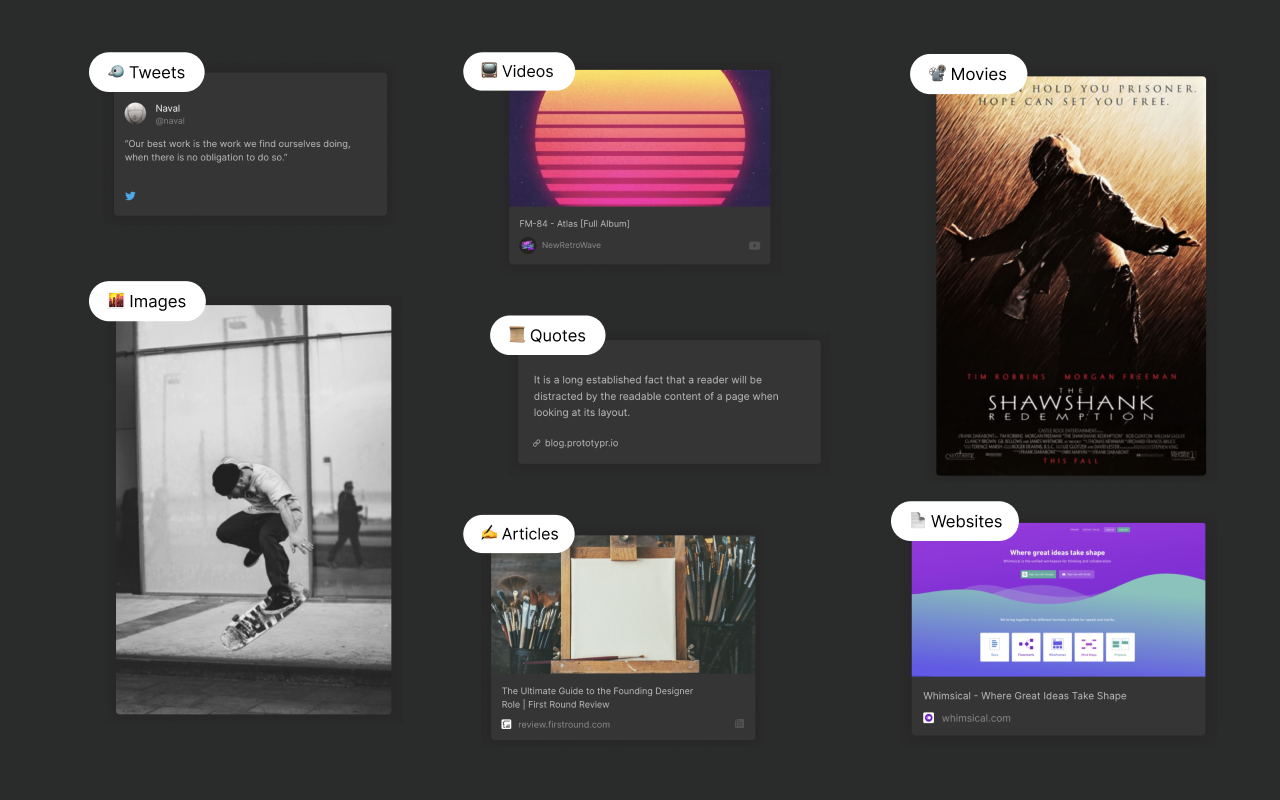Open the black and white skateboarder image
Image resolution: width=1280 pixels, height=800 pixels.
pyautogui.click(x=254, y=510)
